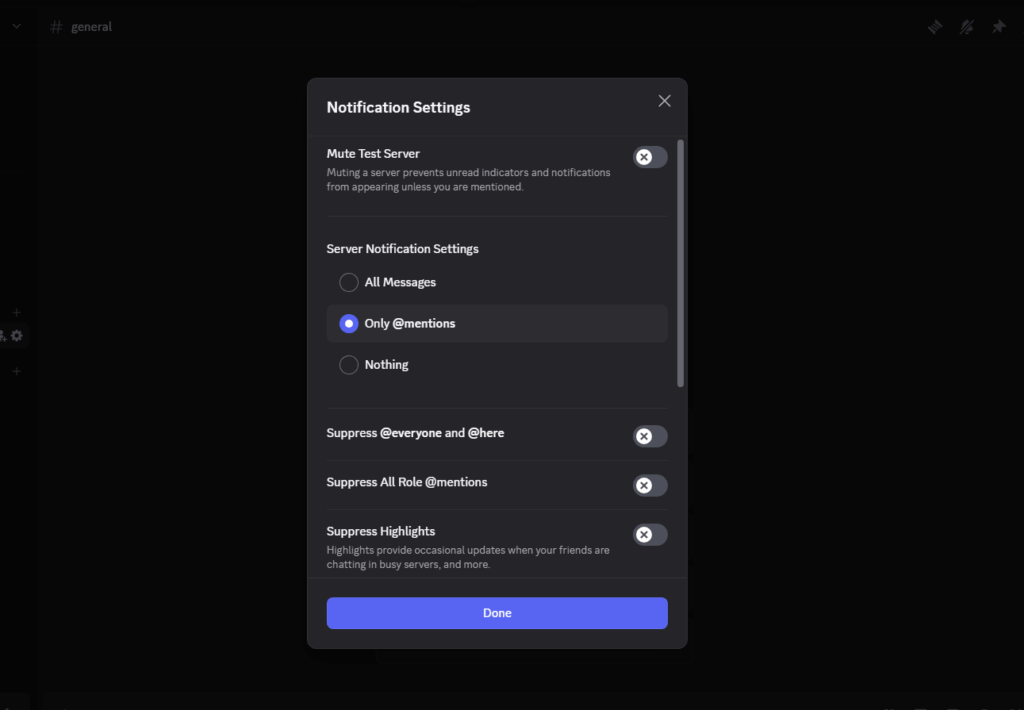Click the notification bell icon in the header

[x=966, y=27]
